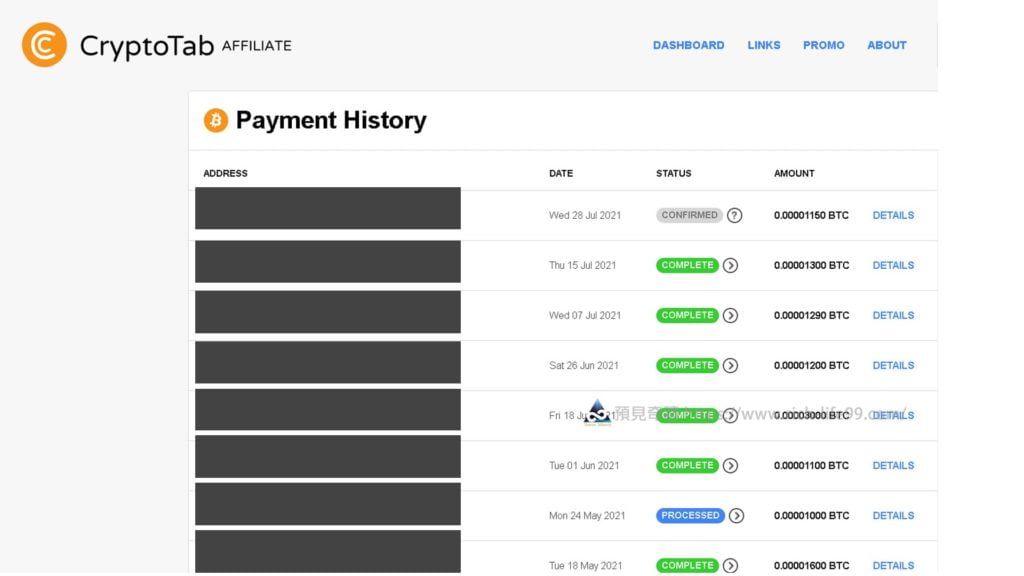Click COMPLETE badge in Wed 07 Jul 2021 row
The width and height of the screenshot is (1024, 576).
click(x=688, y=315)
